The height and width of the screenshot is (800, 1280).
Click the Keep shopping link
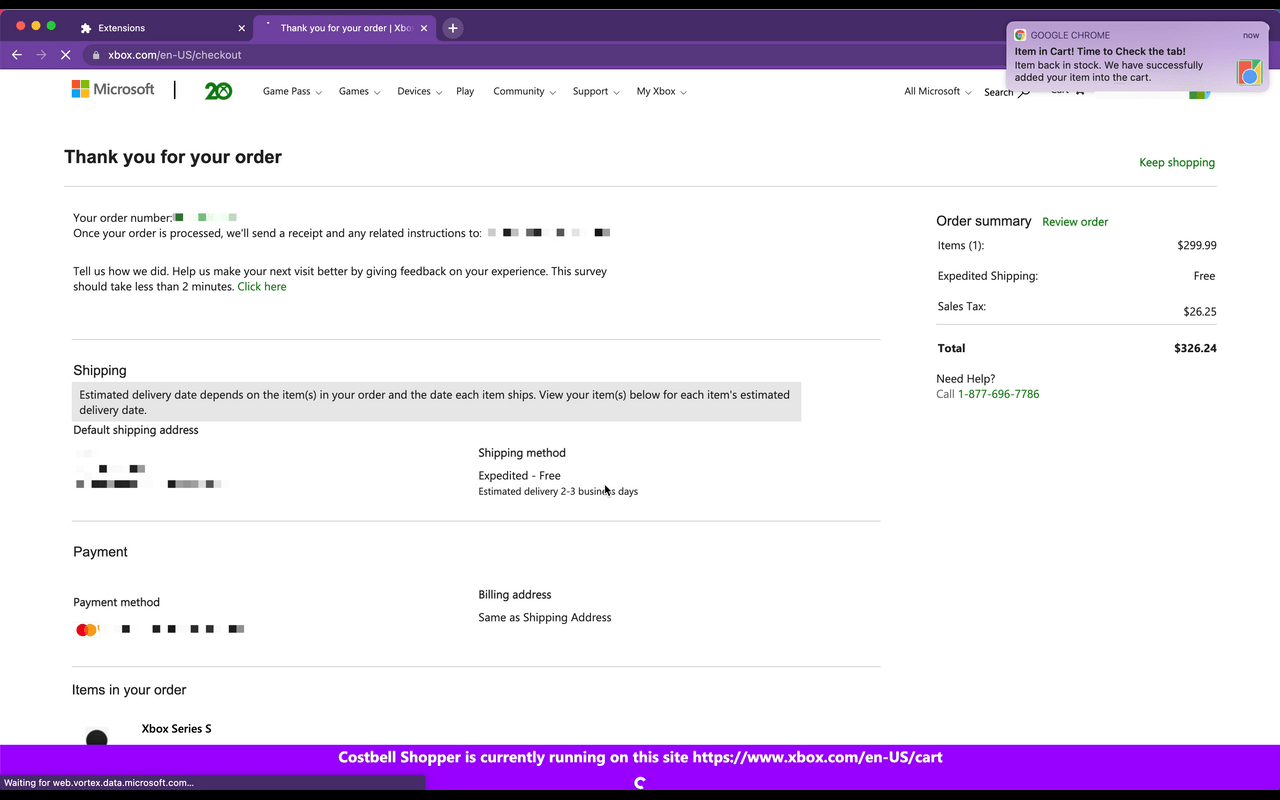click(1177, 162)
